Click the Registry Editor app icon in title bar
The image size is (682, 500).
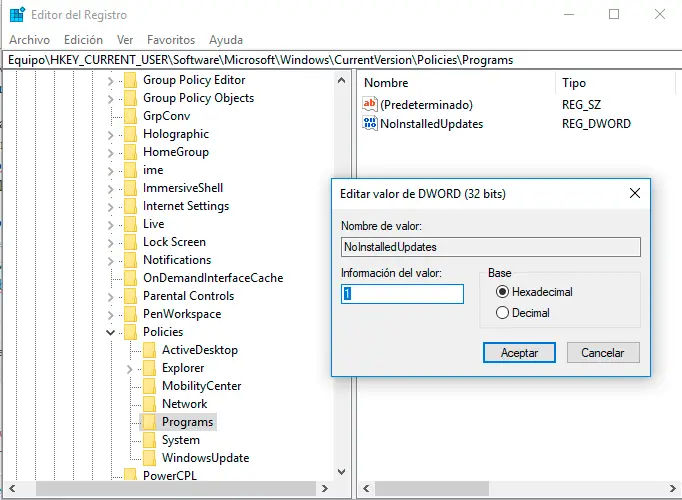click(x=17, y=14)
